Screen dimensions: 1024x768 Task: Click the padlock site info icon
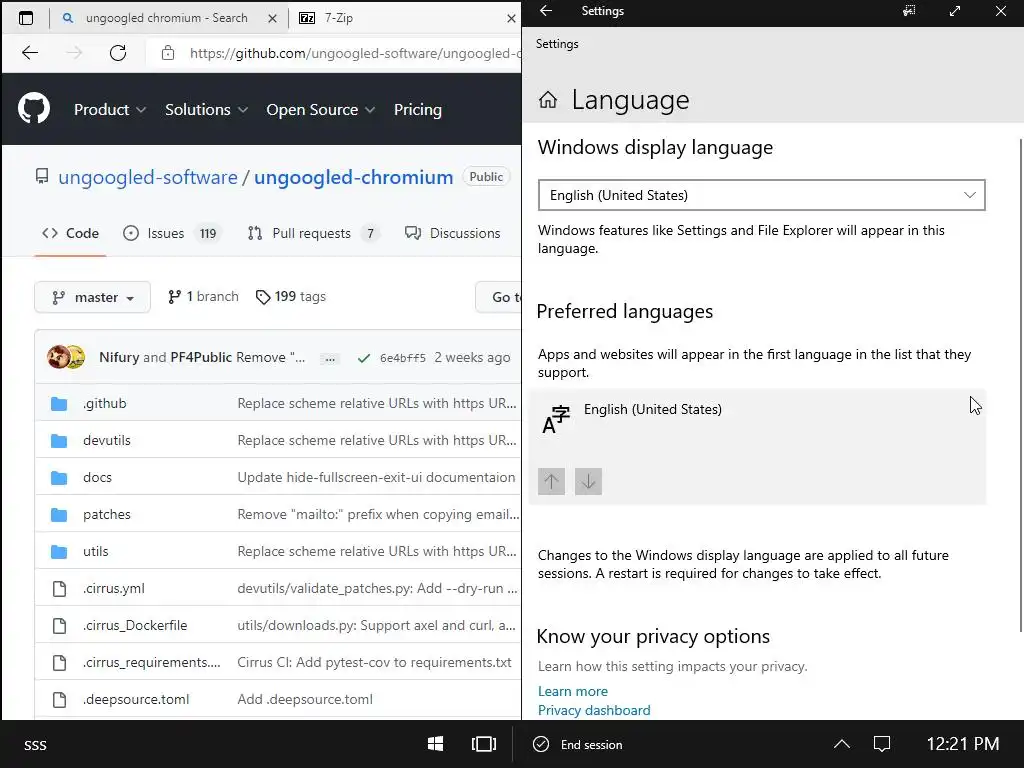pos(168,53)
